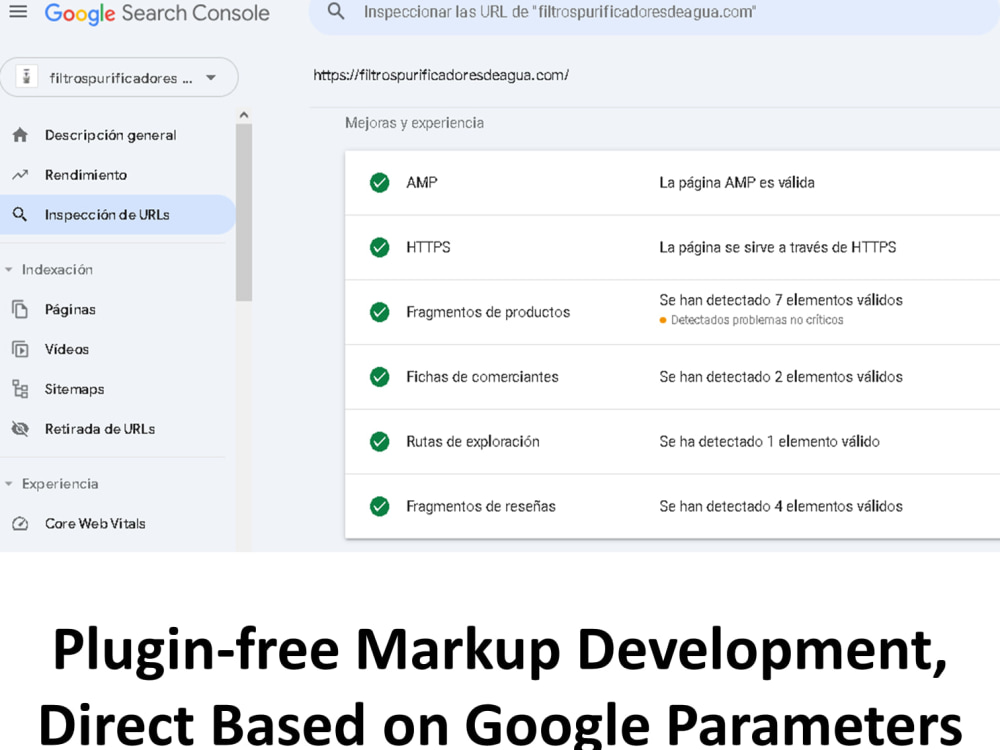
Task: Click green check for Fragmentos de productos
Action: point(379,312)
